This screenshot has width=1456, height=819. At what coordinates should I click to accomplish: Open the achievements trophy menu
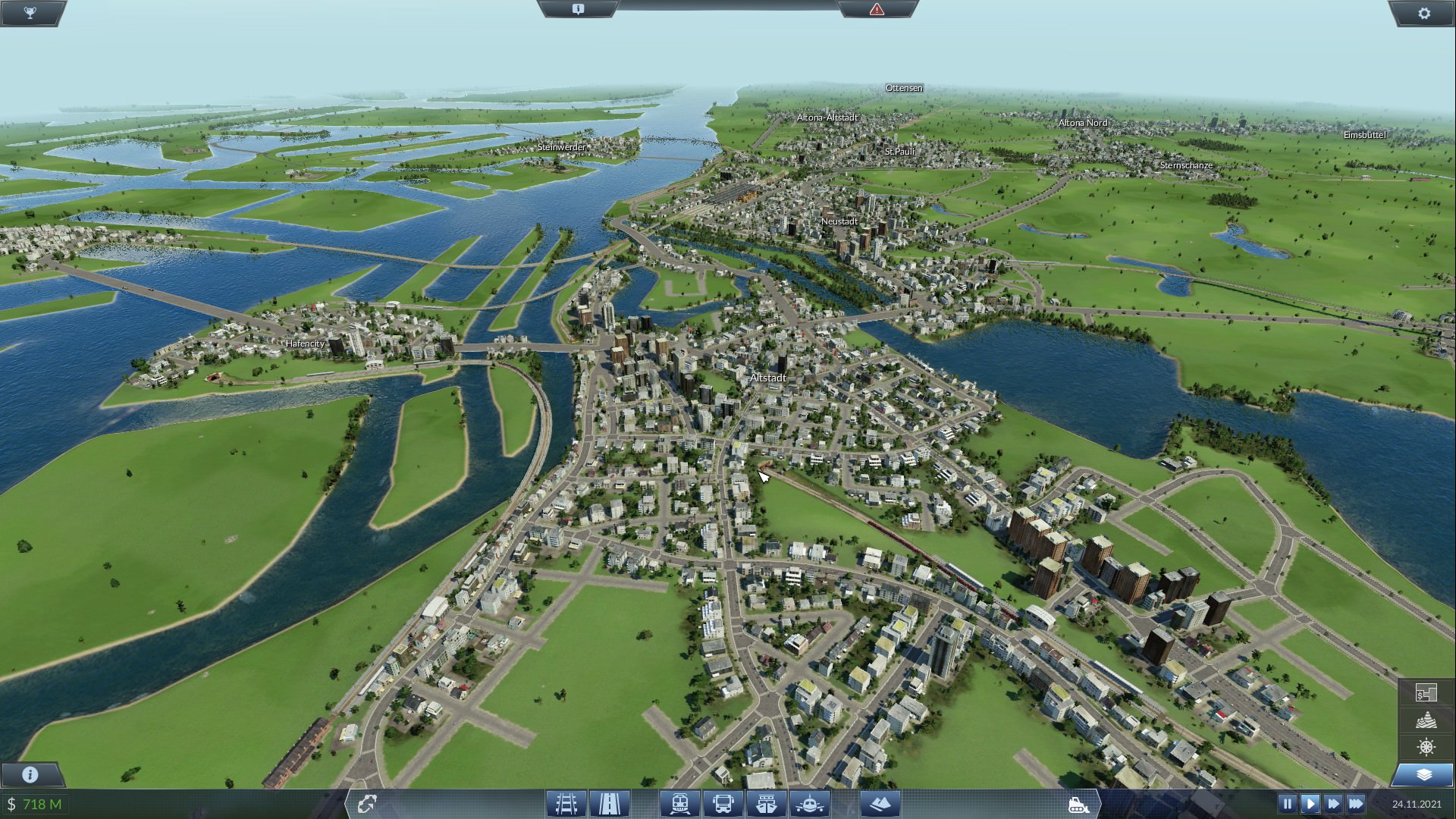point(30,13)
